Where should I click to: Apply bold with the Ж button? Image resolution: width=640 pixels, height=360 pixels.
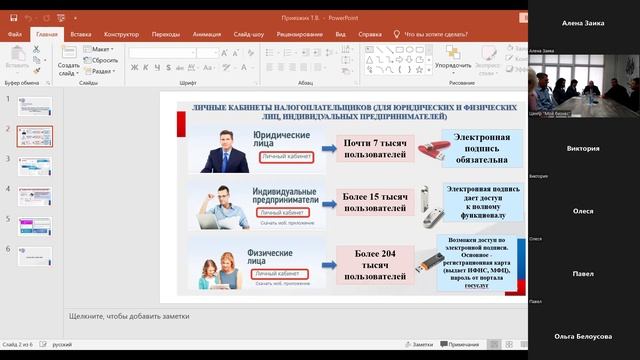(x=134, y=67)
